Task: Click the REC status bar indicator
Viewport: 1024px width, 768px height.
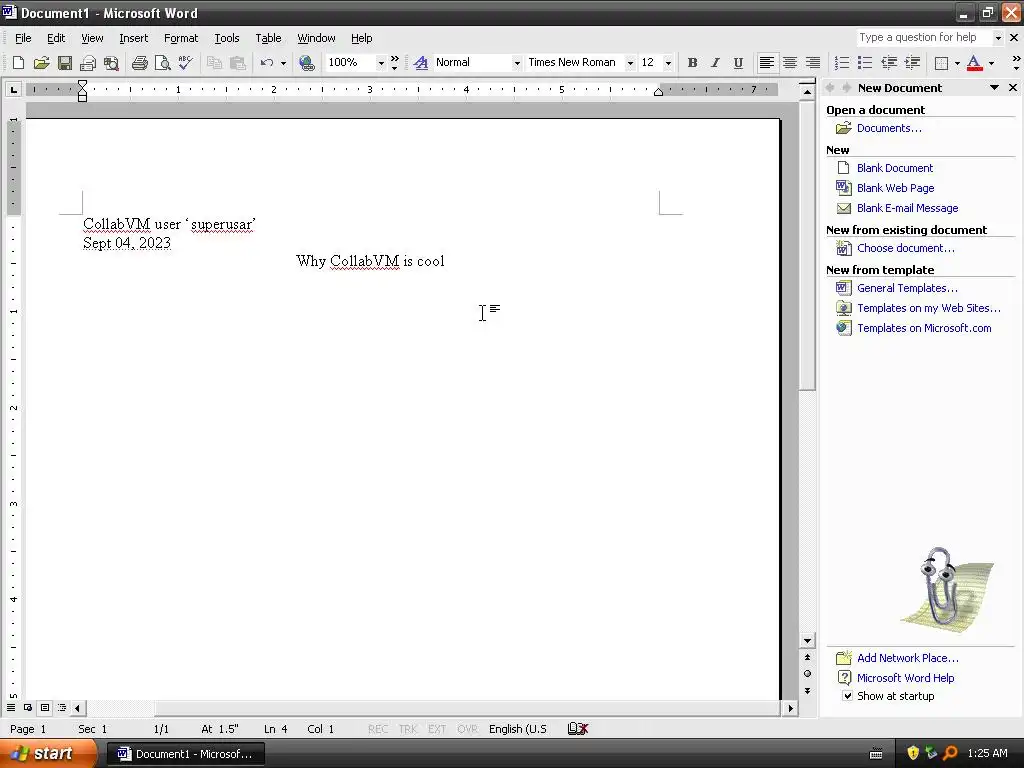Action: coord(378,729)
